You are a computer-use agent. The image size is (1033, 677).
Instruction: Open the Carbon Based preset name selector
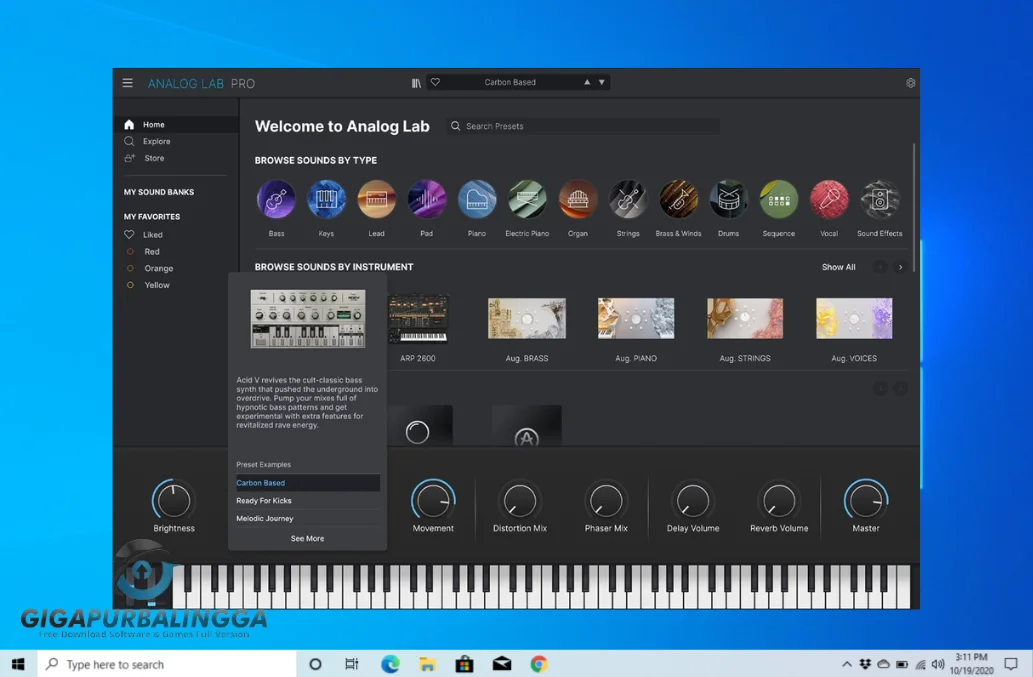[510, 83]
